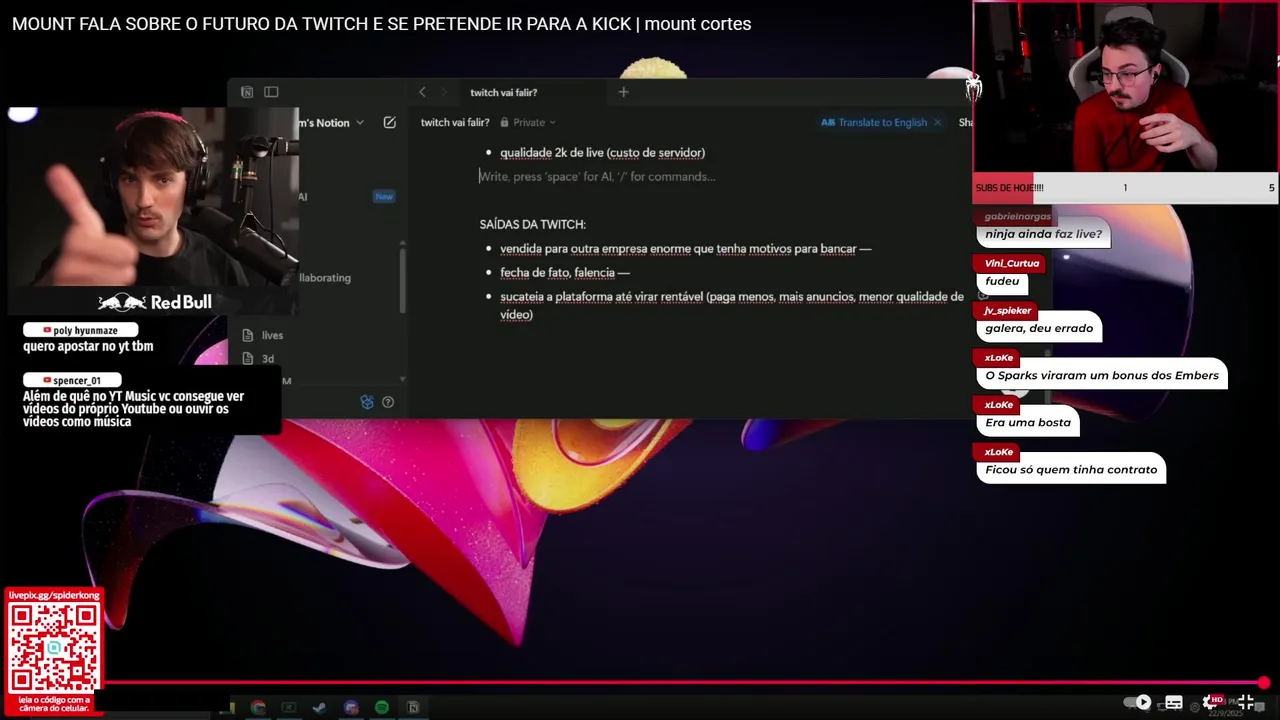
Task: Click the blue Notion AI icon near help
Action: pyautogui.click(x=367, y=402)
